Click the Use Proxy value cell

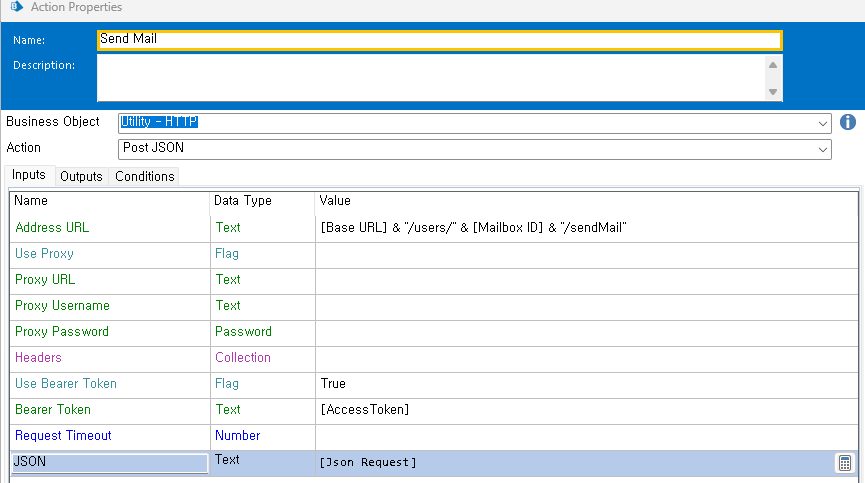coord(586,254)
